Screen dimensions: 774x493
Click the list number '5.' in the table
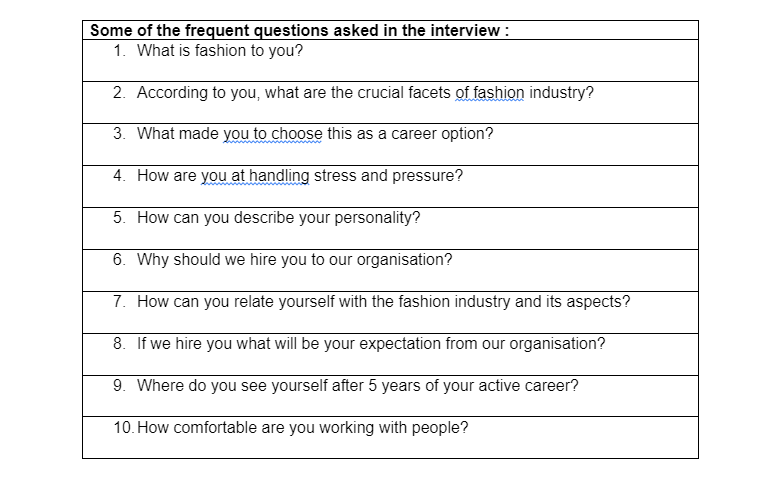119,218
